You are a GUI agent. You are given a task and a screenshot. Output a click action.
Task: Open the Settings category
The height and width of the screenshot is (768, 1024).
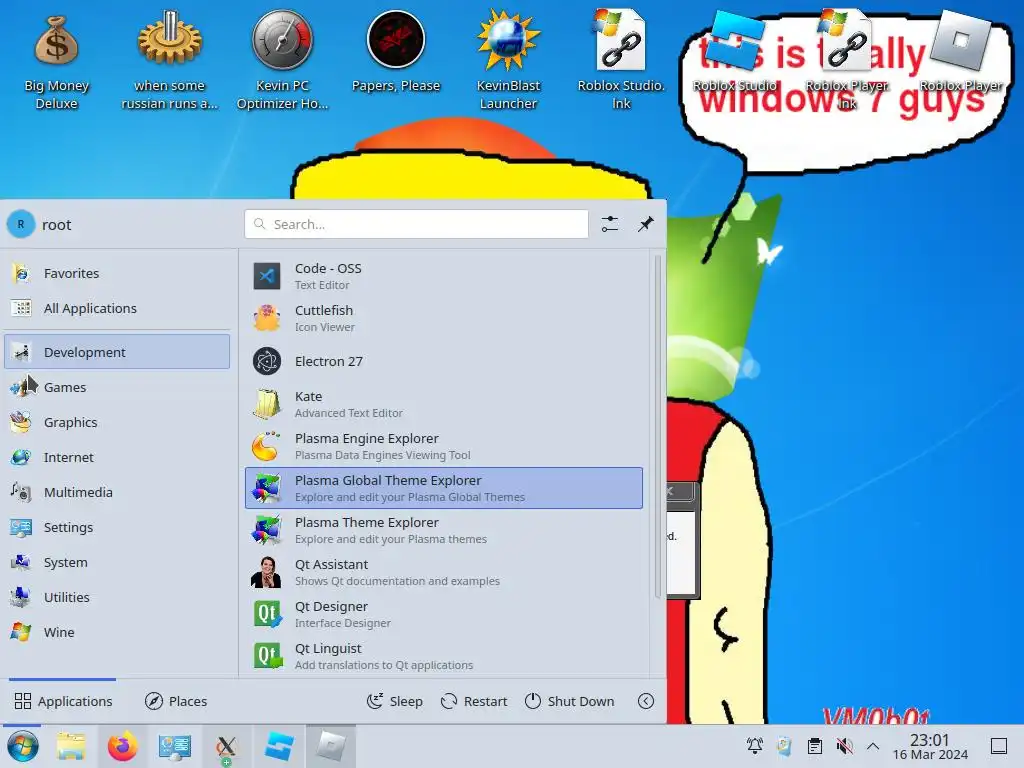coord(118,527)
